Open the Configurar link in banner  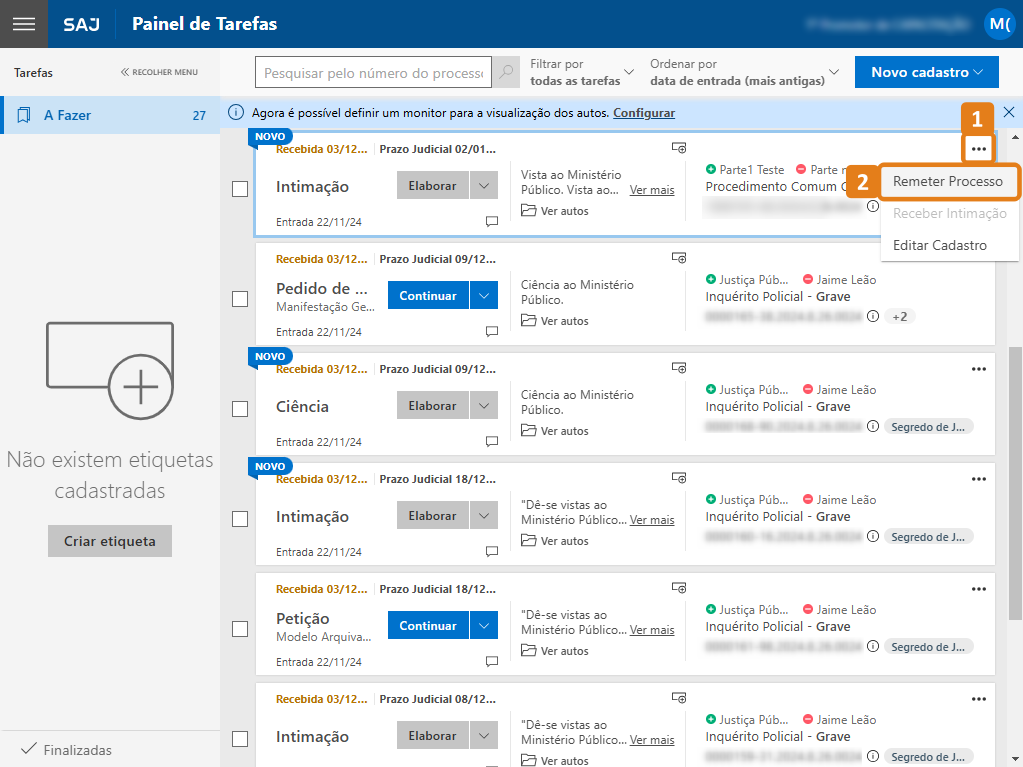point(644,113)
